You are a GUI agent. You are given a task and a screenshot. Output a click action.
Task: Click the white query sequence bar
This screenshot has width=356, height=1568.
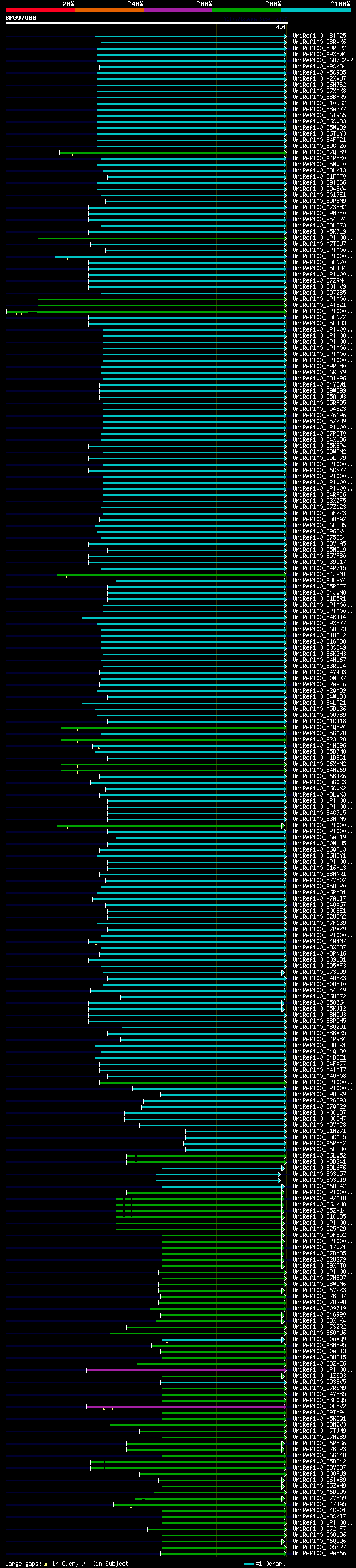(x=146, y=23)
